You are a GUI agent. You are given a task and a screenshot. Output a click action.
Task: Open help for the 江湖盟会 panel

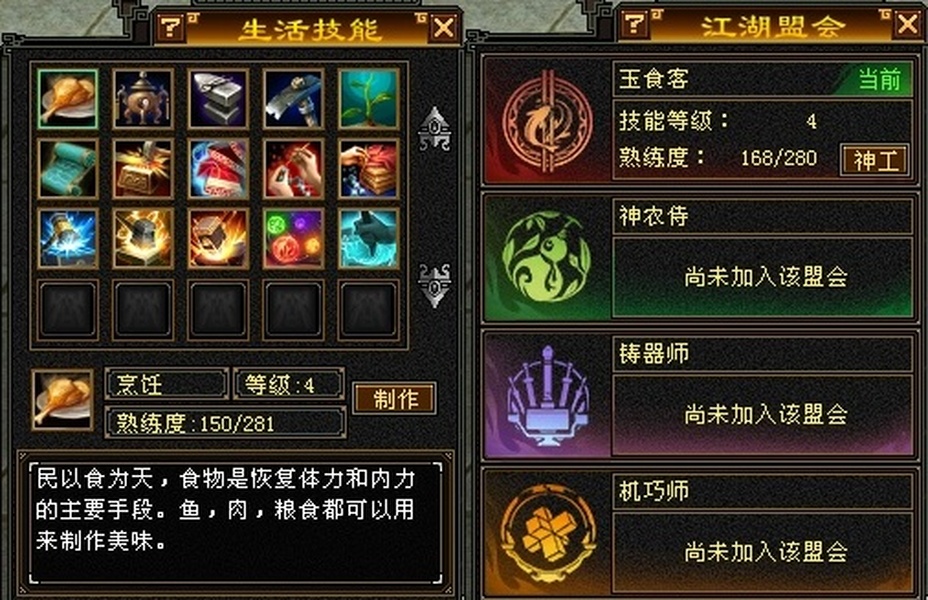(x=634, y=24)
